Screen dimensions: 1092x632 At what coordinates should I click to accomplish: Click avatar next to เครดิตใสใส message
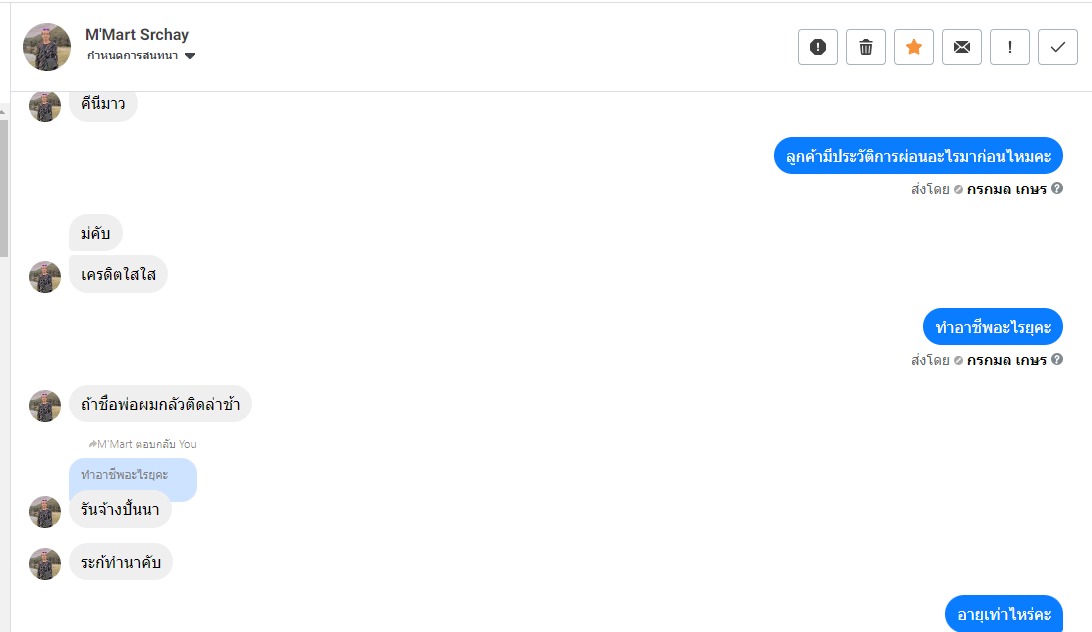[45, 277]
